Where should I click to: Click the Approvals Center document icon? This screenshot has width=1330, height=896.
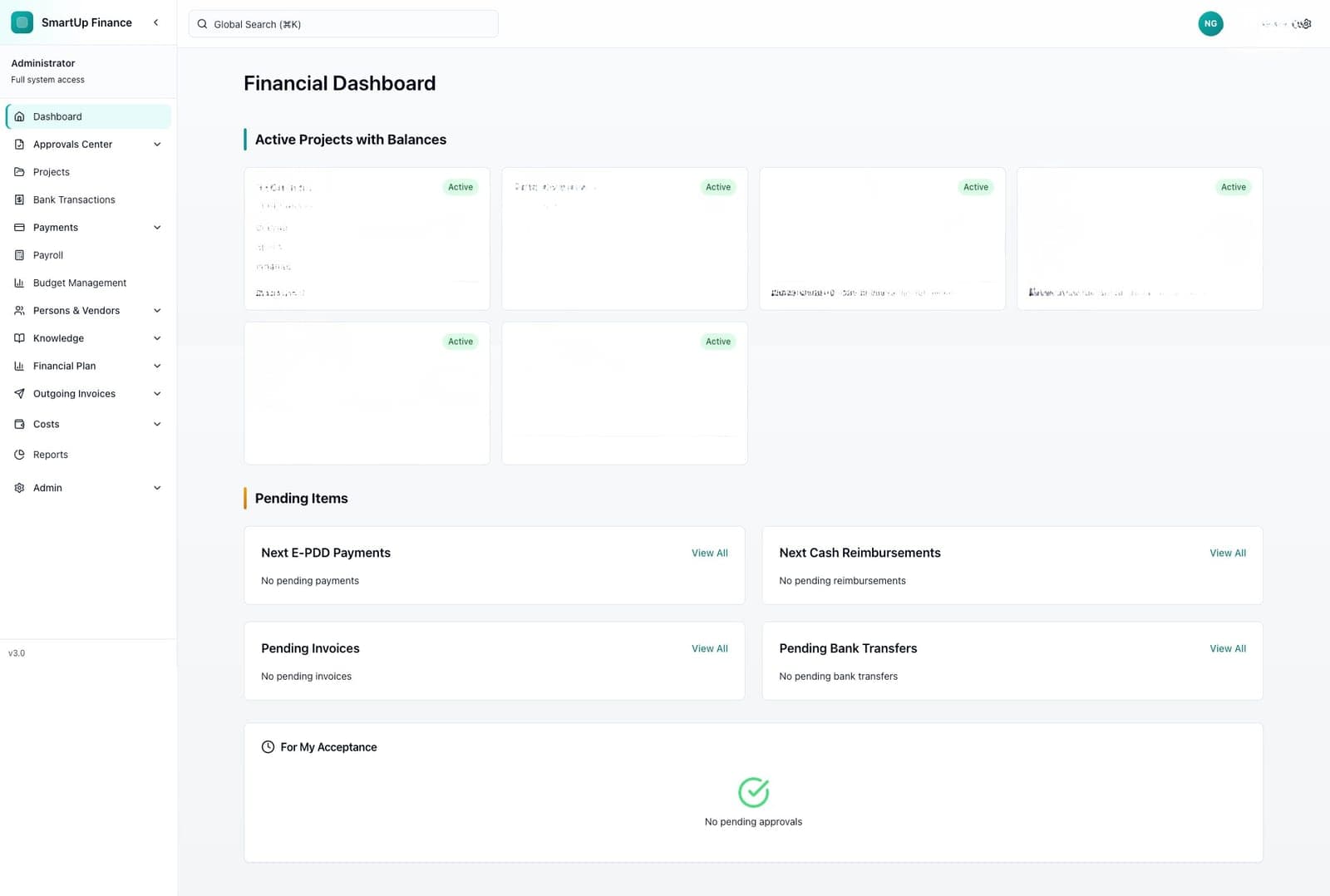[x=19, y=144]
